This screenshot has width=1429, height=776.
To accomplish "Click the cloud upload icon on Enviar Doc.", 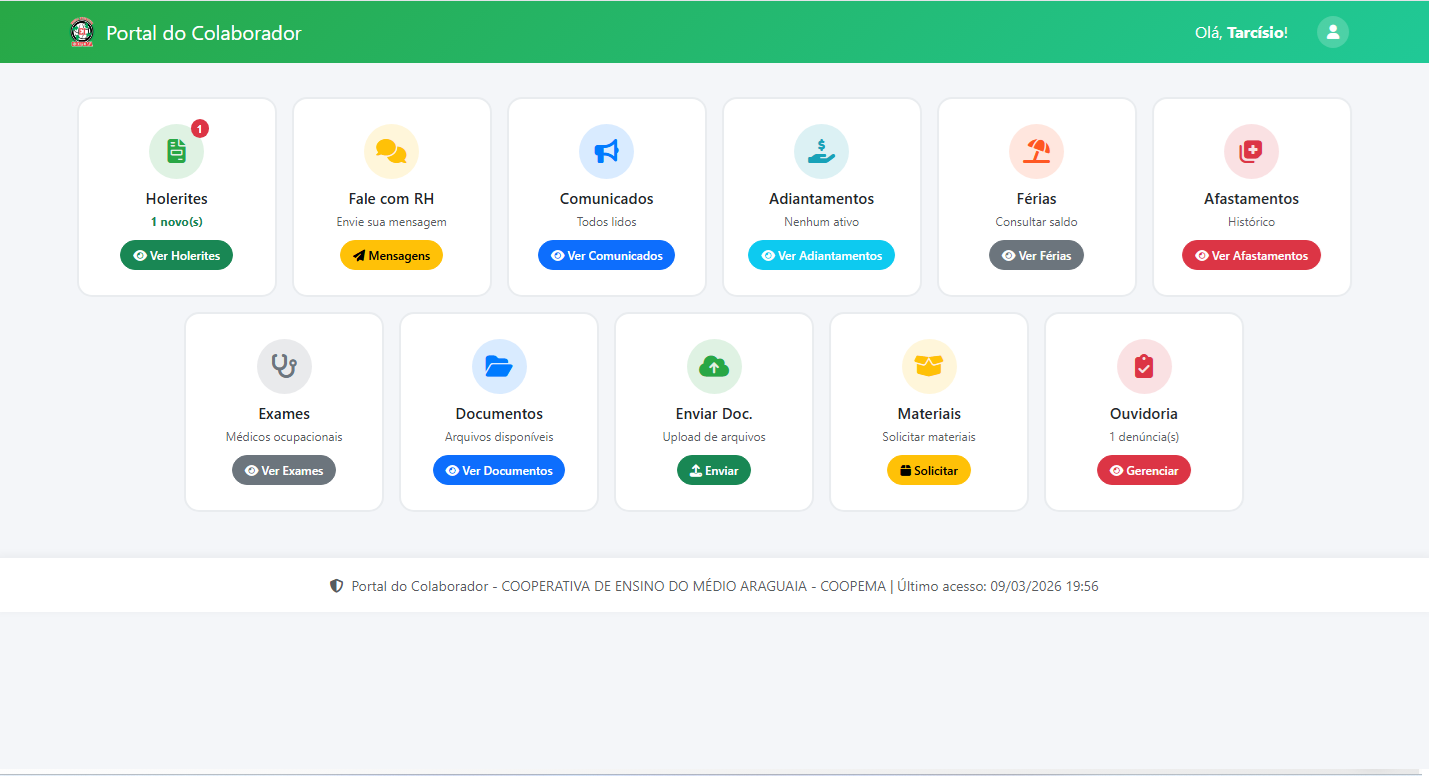I will (714, 366).
